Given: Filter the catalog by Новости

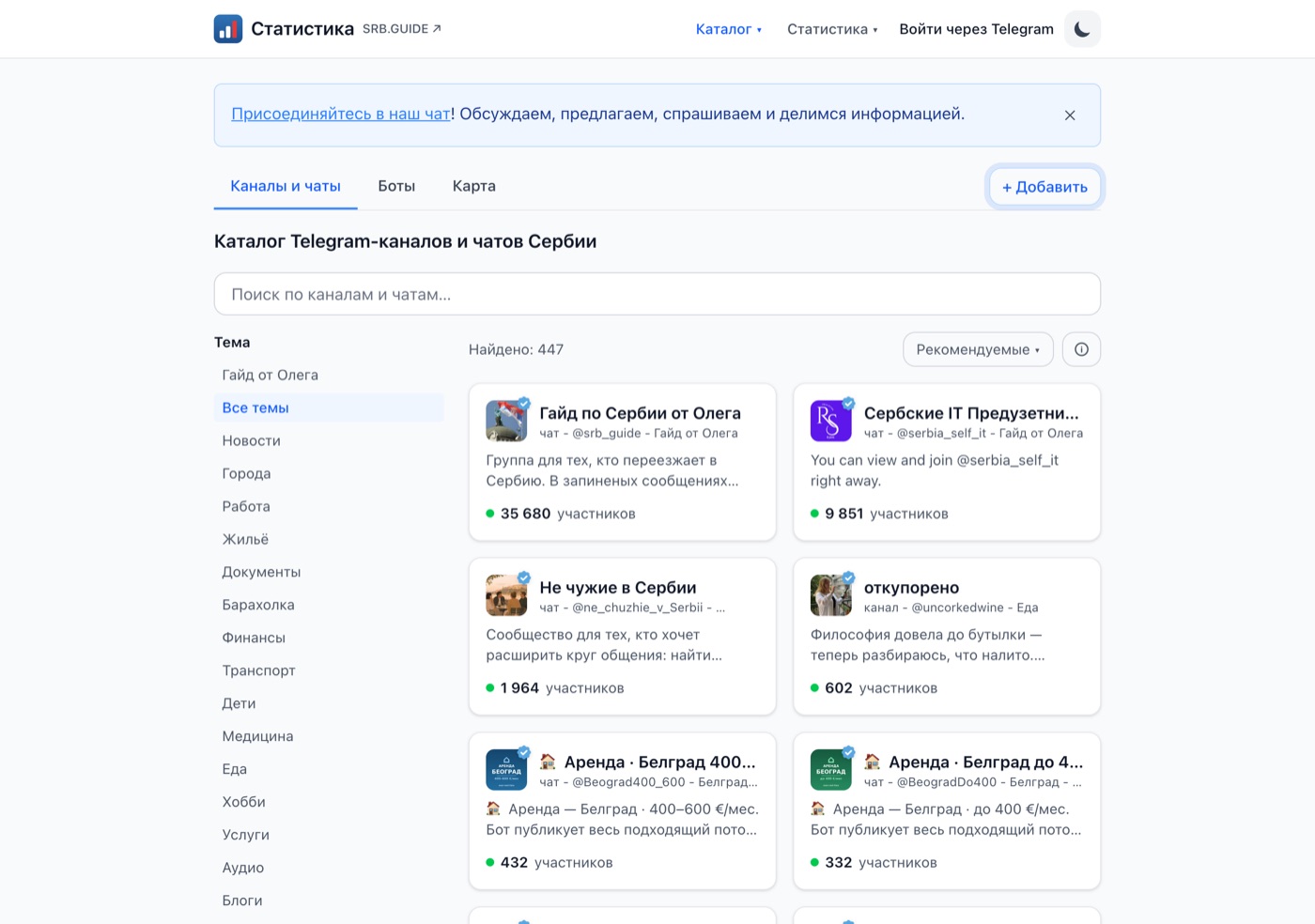Looking at the screenshot, I should [x=329, y=440].
